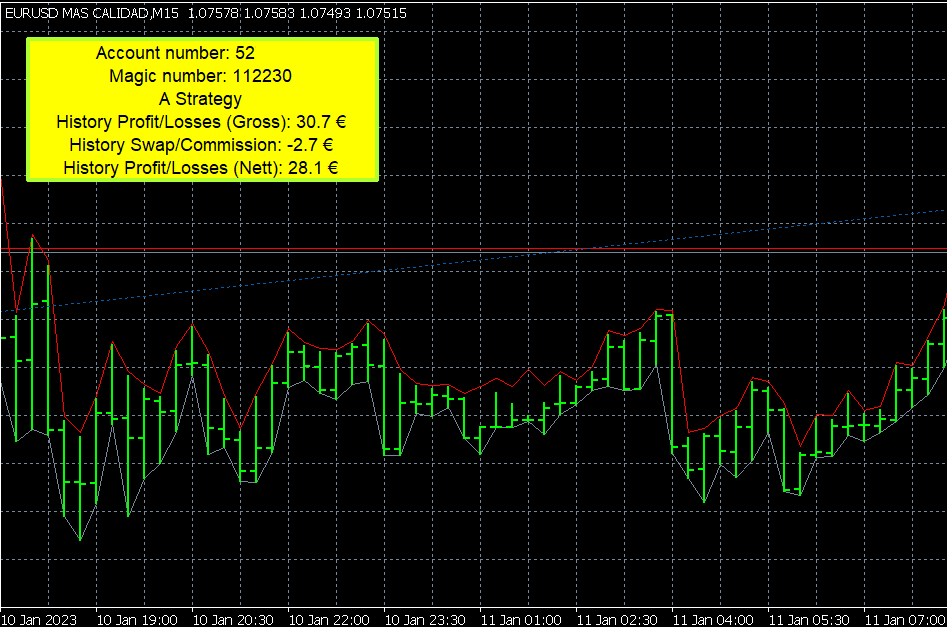Click the History Profit/Losses (Nett) line
Viewport: 947px width, 627px height.
(x=201, y=168)
